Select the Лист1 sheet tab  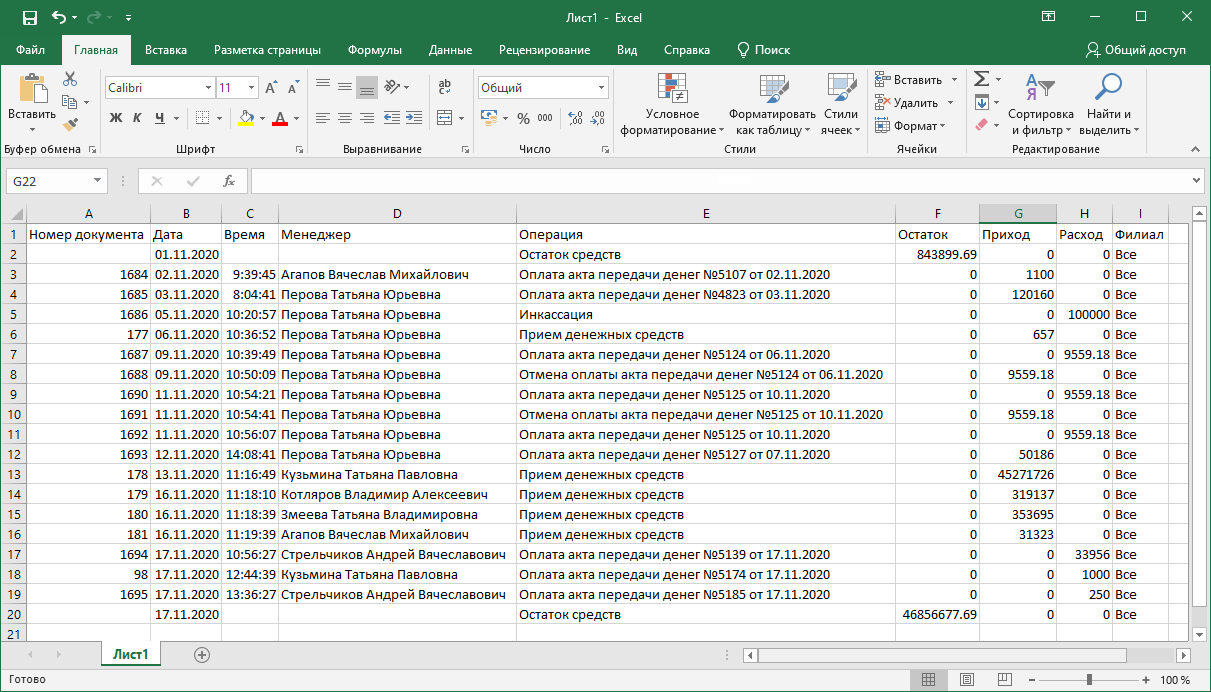click(130, 655)
